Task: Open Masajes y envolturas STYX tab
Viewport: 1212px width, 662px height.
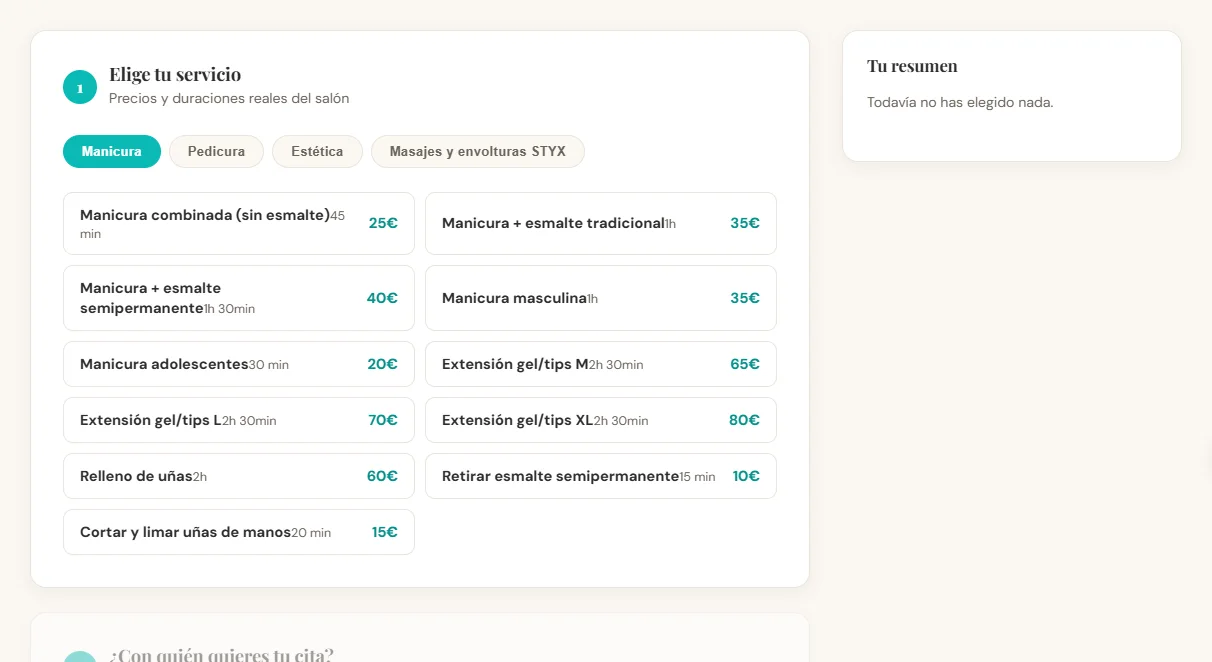Action: [478, 151]
